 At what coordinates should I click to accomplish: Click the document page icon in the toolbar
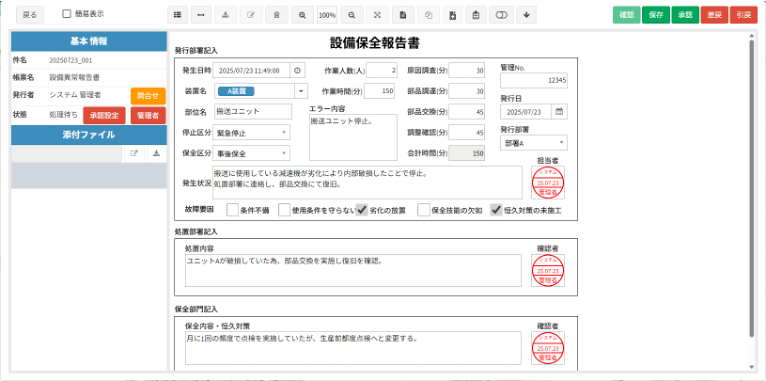tap(403, 15)
